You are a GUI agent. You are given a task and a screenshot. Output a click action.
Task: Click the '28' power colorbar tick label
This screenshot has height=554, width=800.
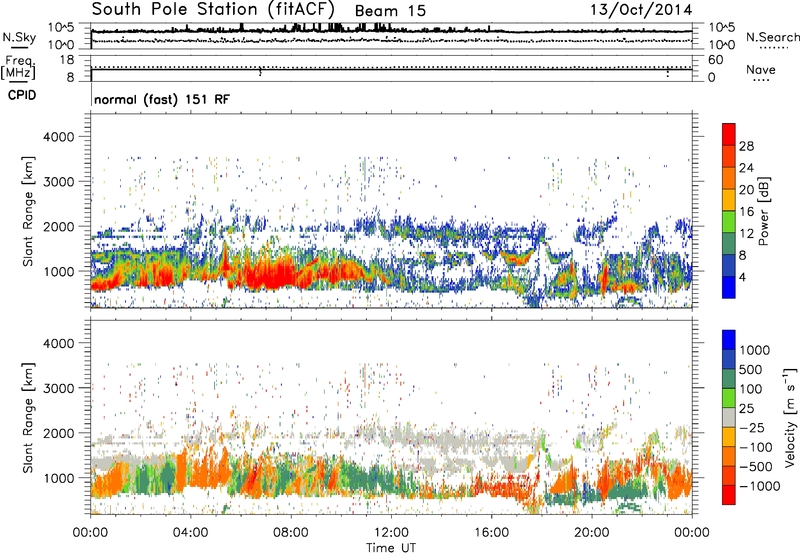[746, 146]
